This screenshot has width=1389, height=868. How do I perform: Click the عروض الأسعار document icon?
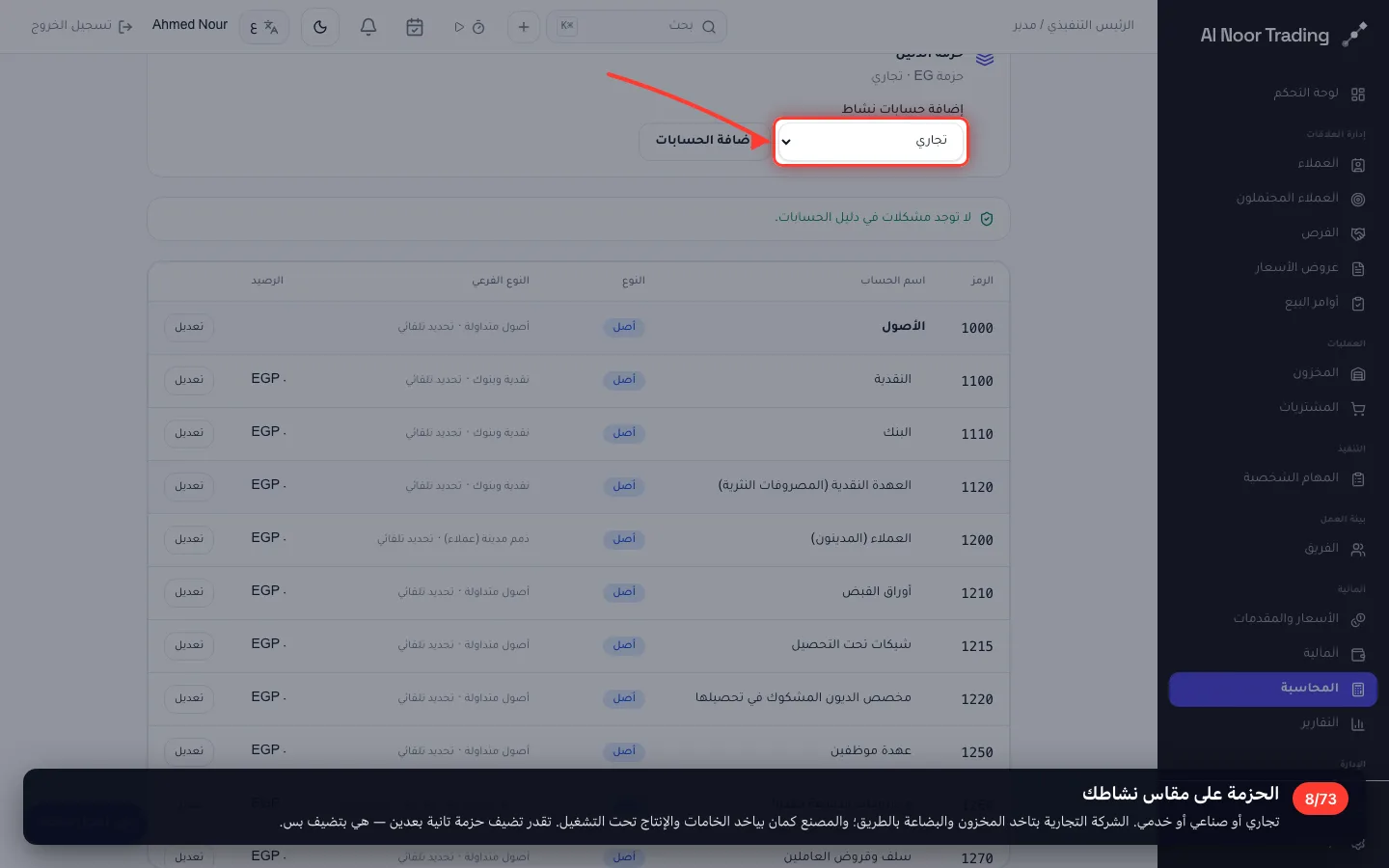pyautogui.click(x=1358, y=268)
